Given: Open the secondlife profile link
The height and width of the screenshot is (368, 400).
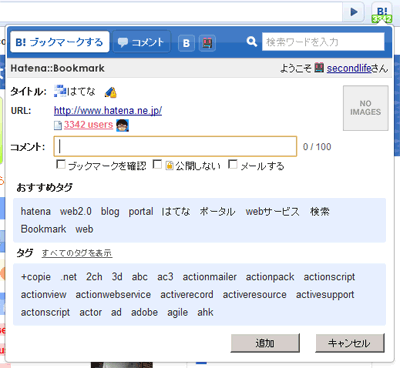Looking at the screenshot, I should 349,68.
